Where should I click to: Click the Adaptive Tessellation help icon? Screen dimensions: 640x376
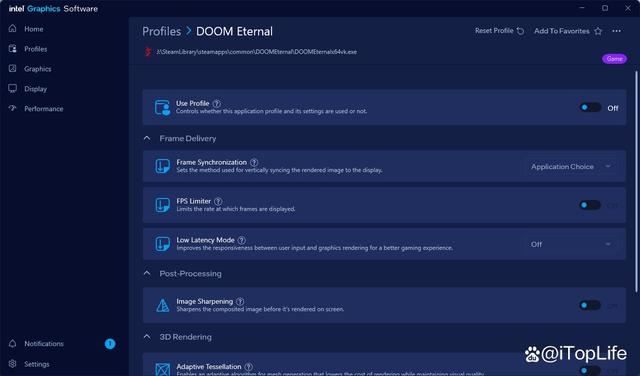click(x=248, y=367)
